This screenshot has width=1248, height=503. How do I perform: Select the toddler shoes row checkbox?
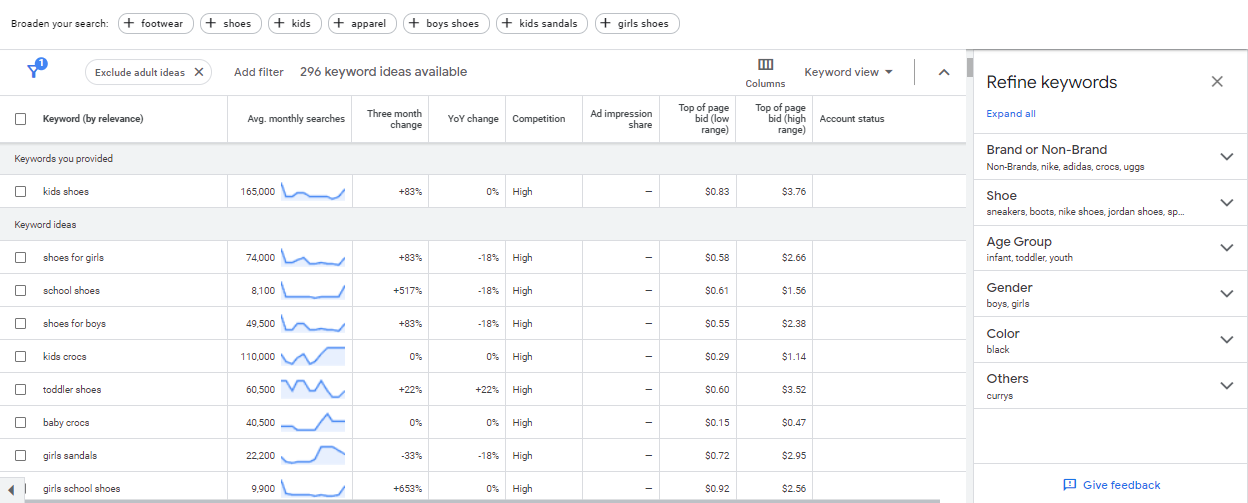[21, 390]
